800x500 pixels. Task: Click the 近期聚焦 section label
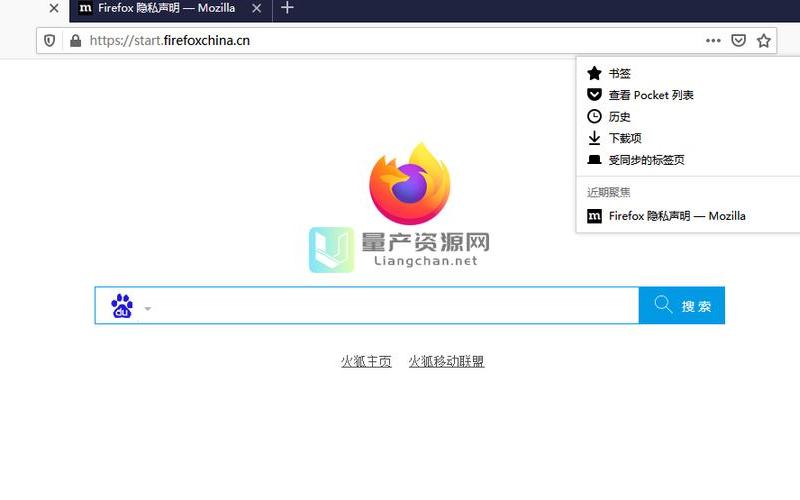609,192
